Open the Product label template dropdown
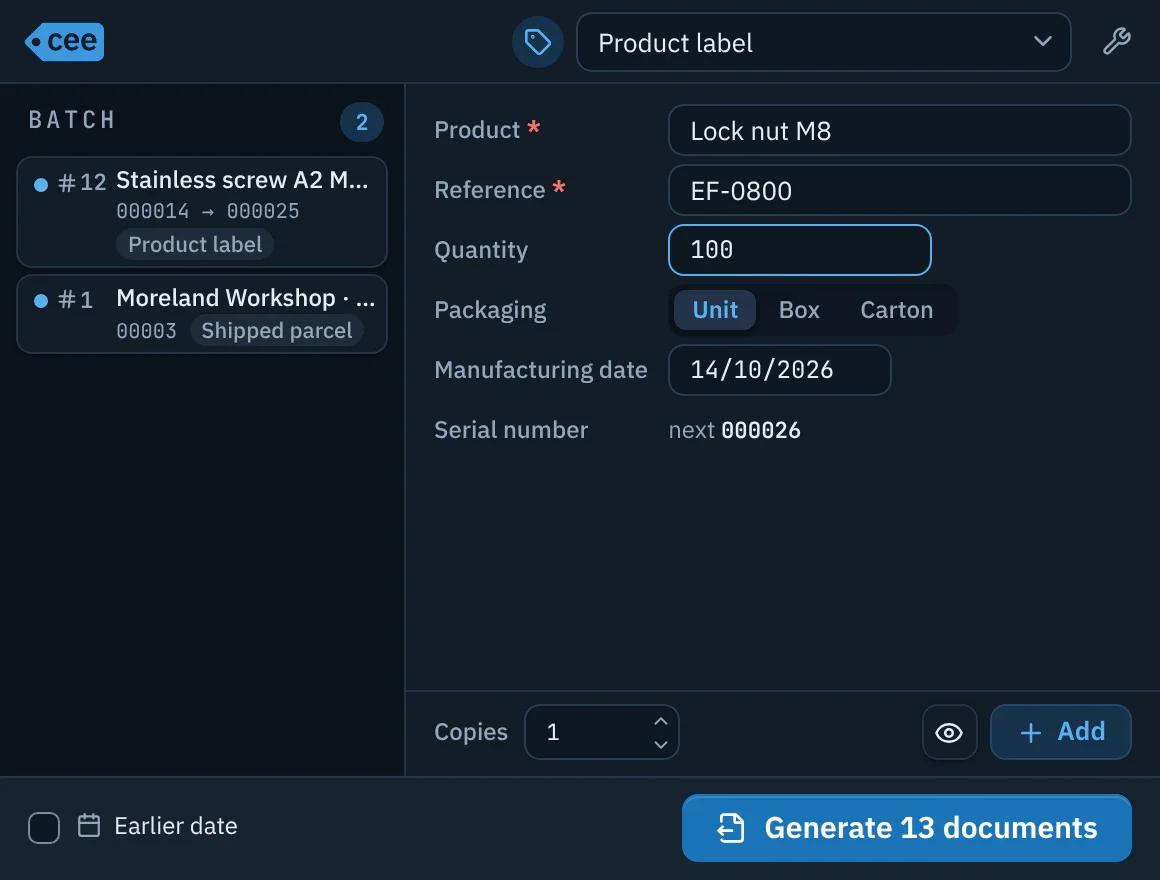 (x=823, y=42)
